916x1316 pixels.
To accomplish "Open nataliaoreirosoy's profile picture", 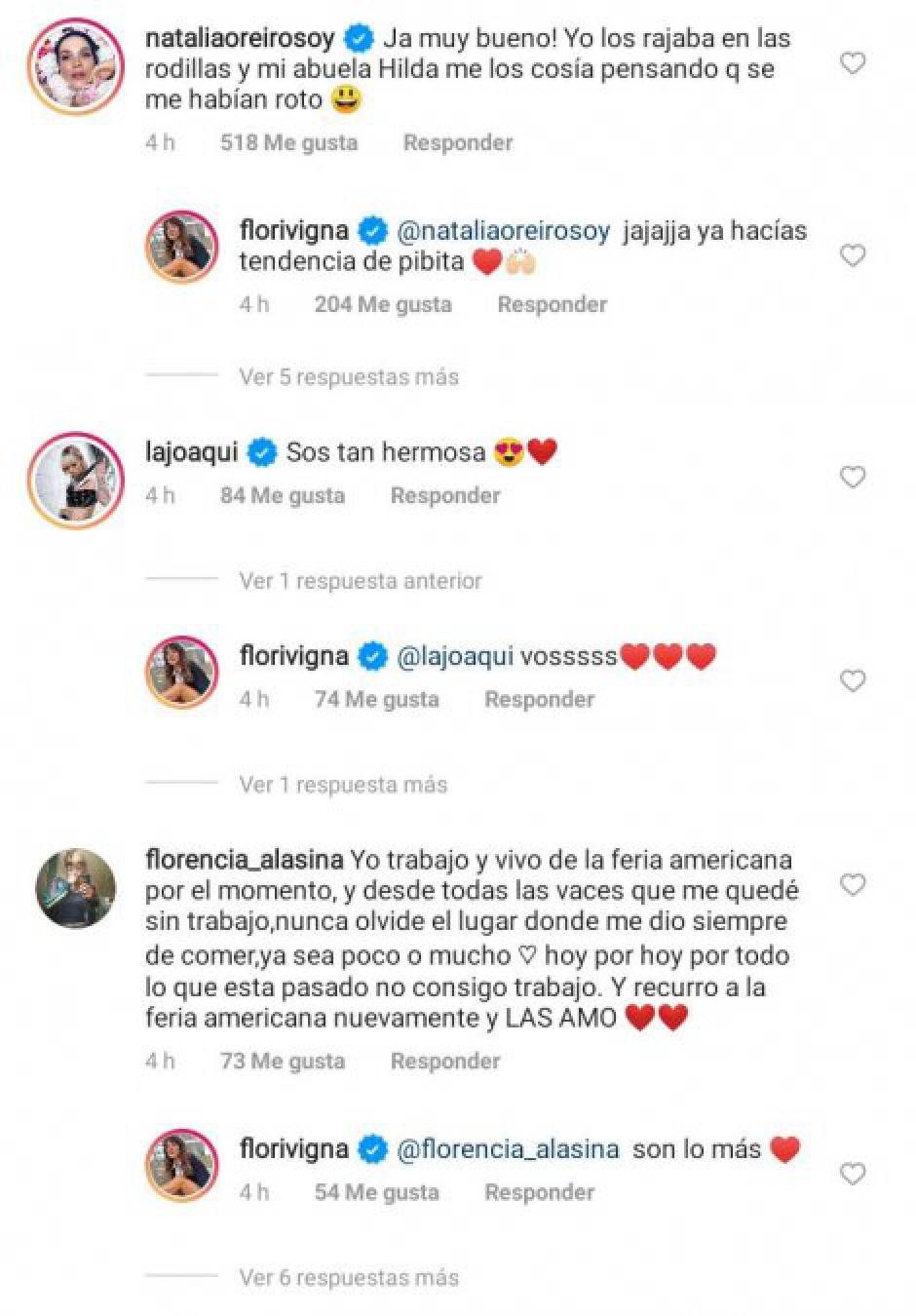I will (70, 65).
